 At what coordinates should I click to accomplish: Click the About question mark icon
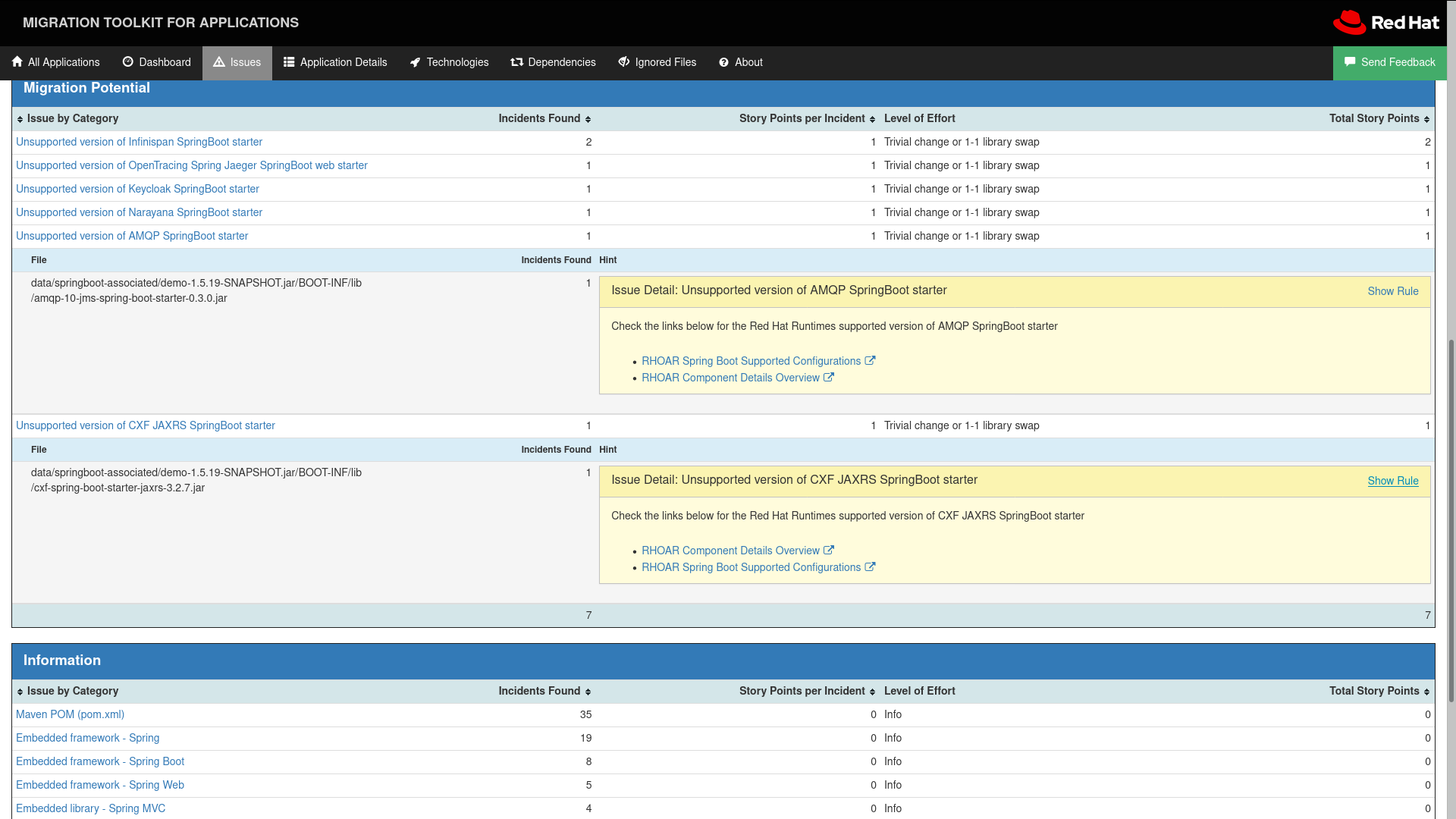click(723, 62)
